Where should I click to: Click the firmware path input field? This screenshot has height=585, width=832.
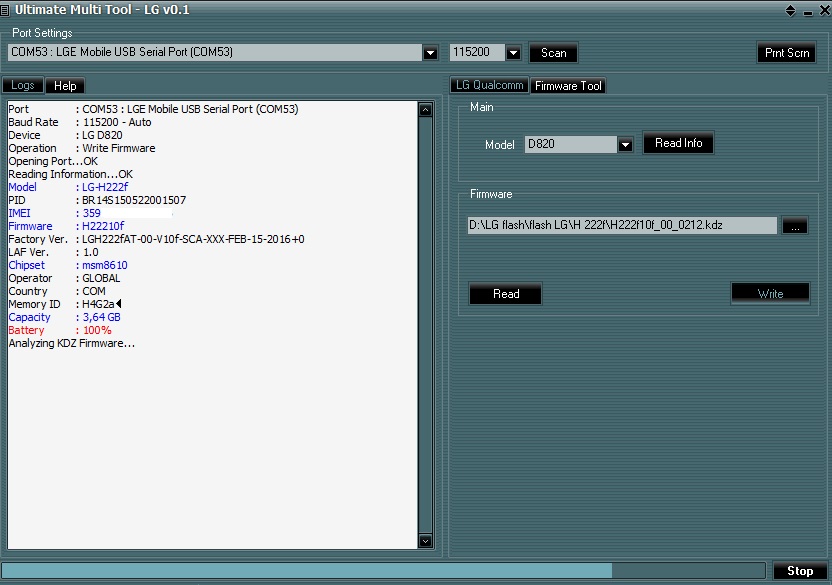pyautogui.click(x=622, y=225)
